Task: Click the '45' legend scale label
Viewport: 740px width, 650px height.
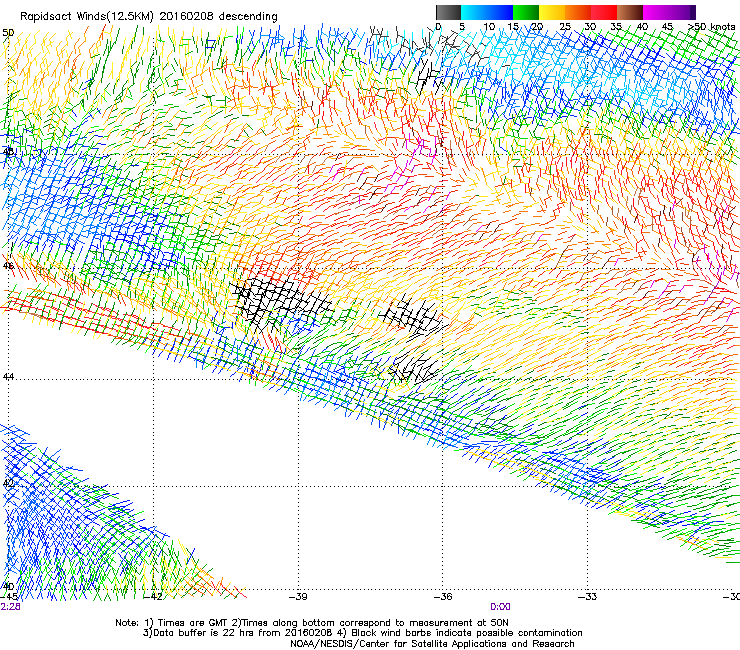Action: [x=667, y=26]
